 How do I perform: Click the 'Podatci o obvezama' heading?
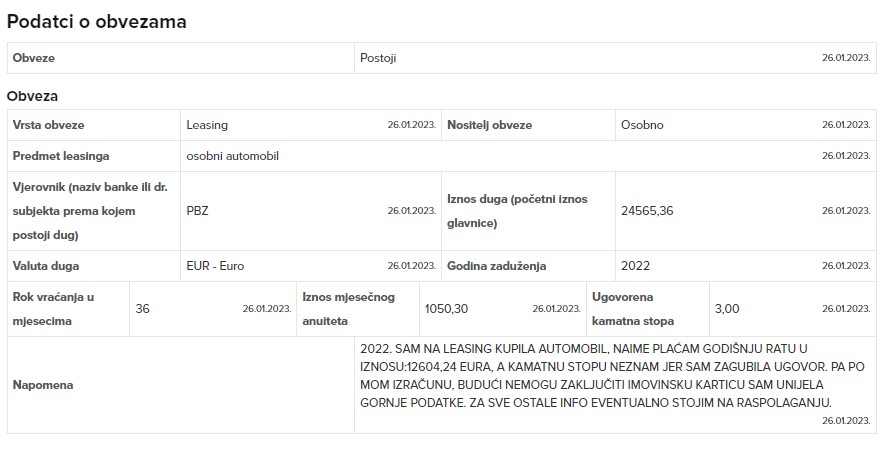point(97,22)
